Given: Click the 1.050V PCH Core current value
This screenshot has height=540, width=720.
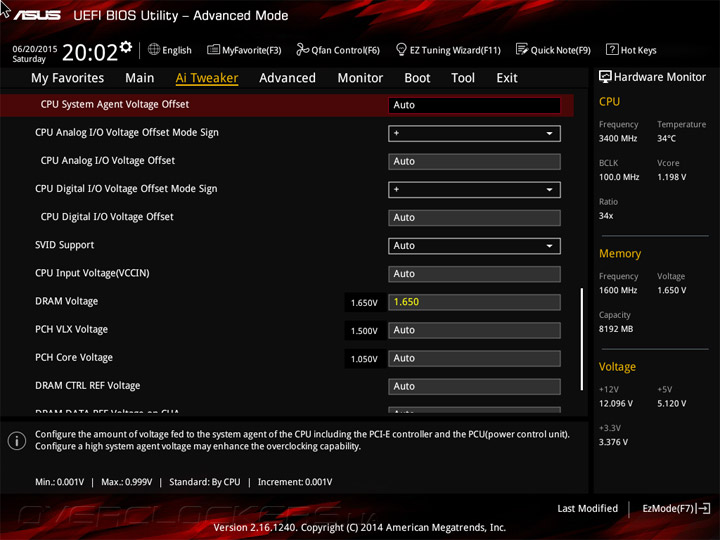Looking at the screenshot, I should 364,359.
